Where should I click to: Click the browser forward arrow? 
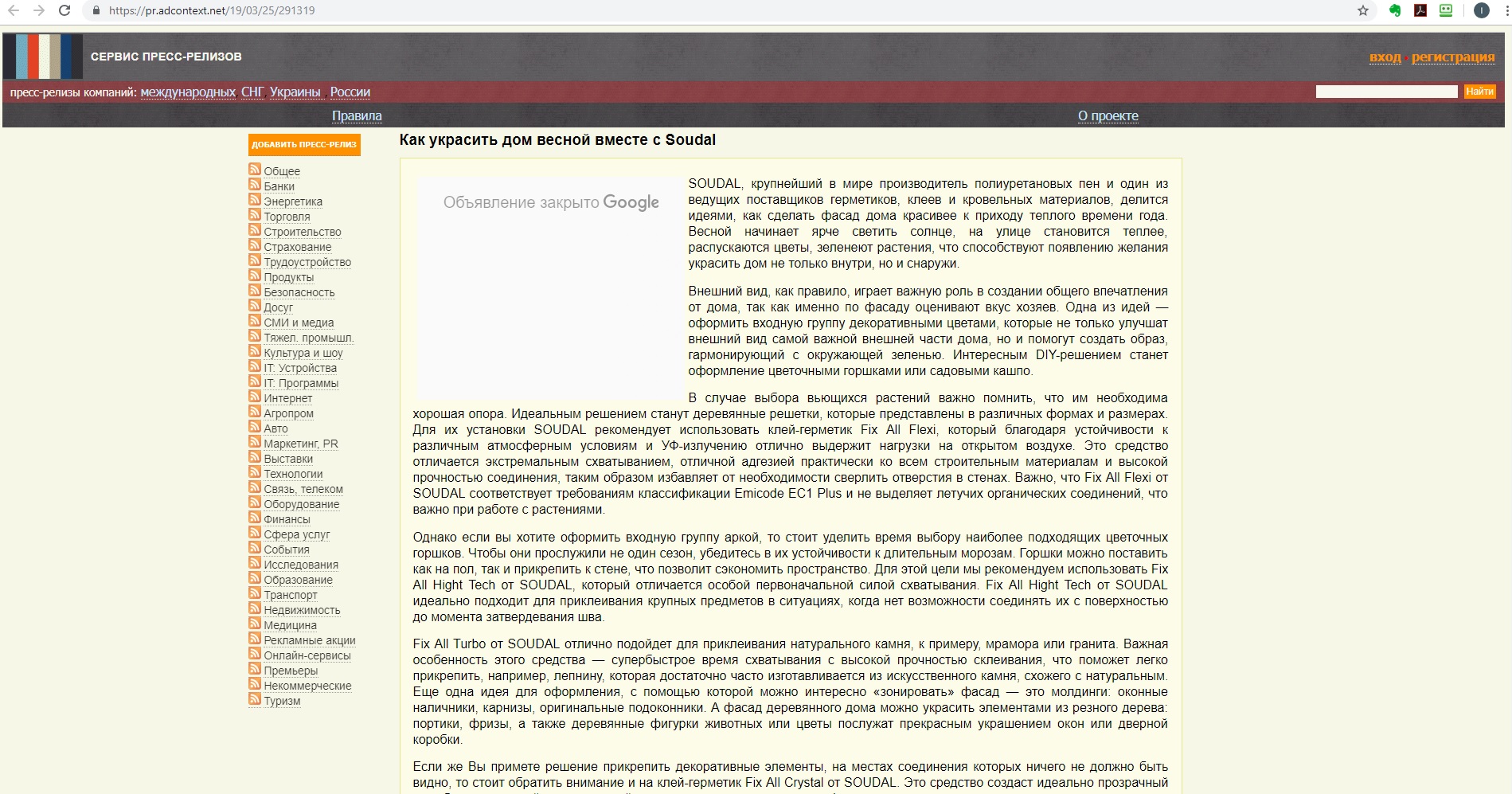39,10
